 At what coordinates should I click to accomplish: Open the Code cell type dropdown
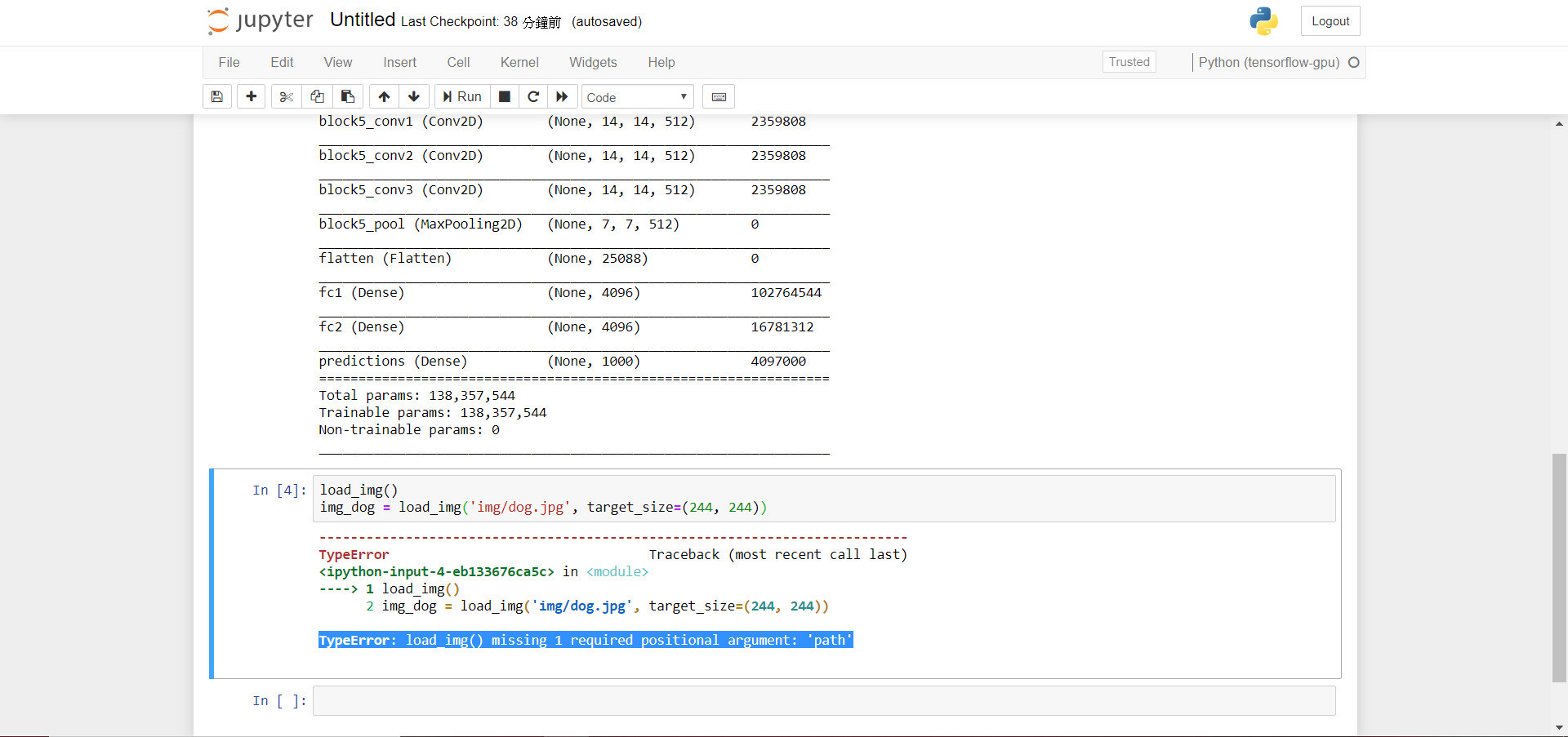(x=637, y=96)
